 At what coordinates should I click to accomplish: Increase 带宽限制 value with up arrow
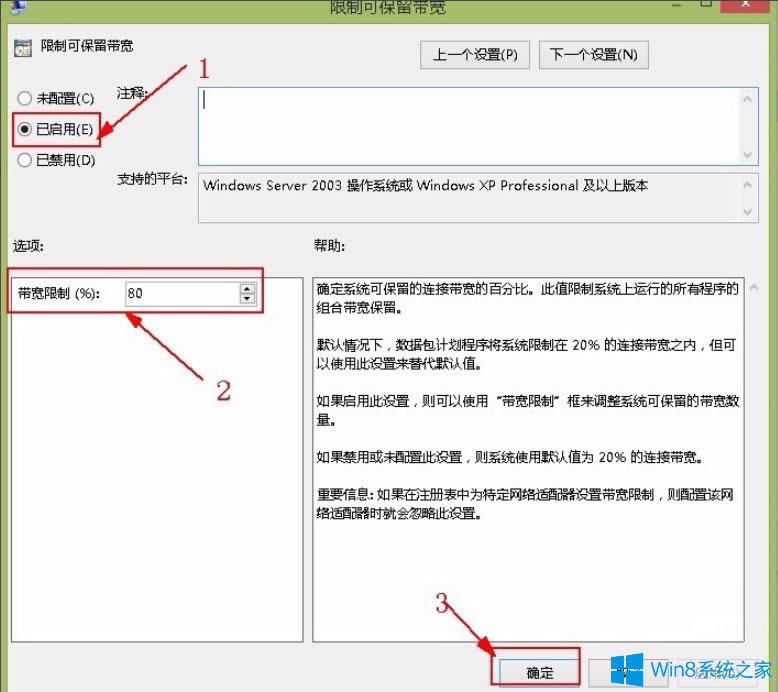click(x=247, y=288)
